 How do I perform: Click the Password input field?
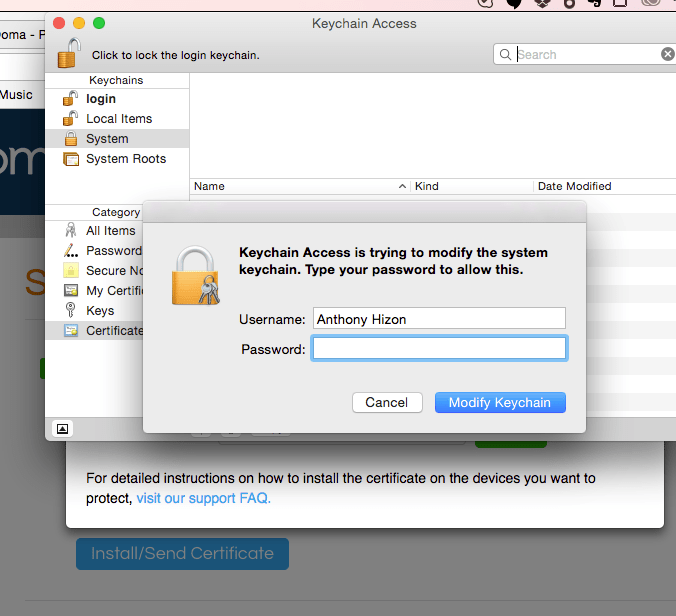439,348
